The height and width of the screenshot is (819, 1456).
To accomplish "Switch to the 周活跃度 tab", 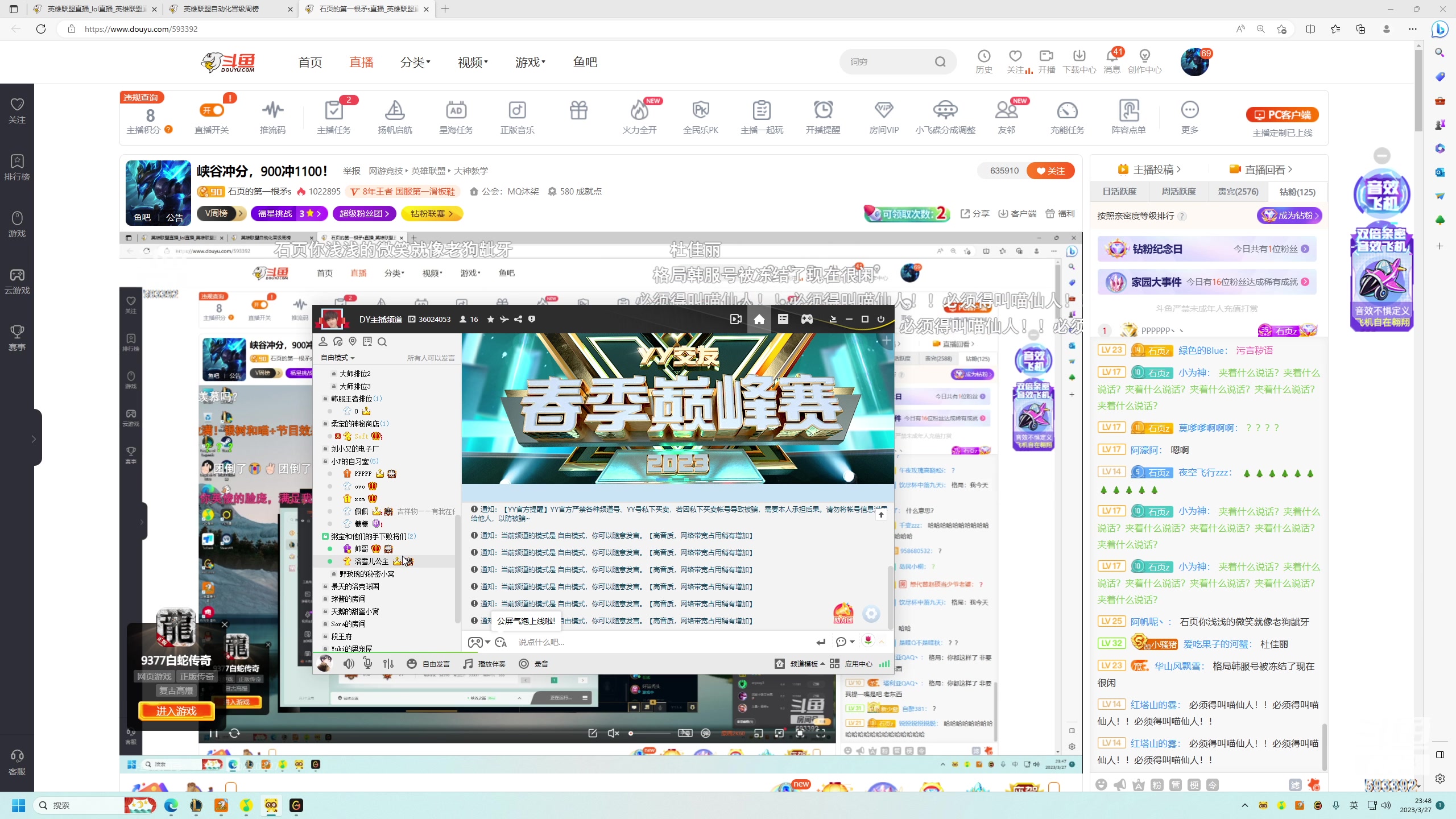I will (x=1178, y=192).
